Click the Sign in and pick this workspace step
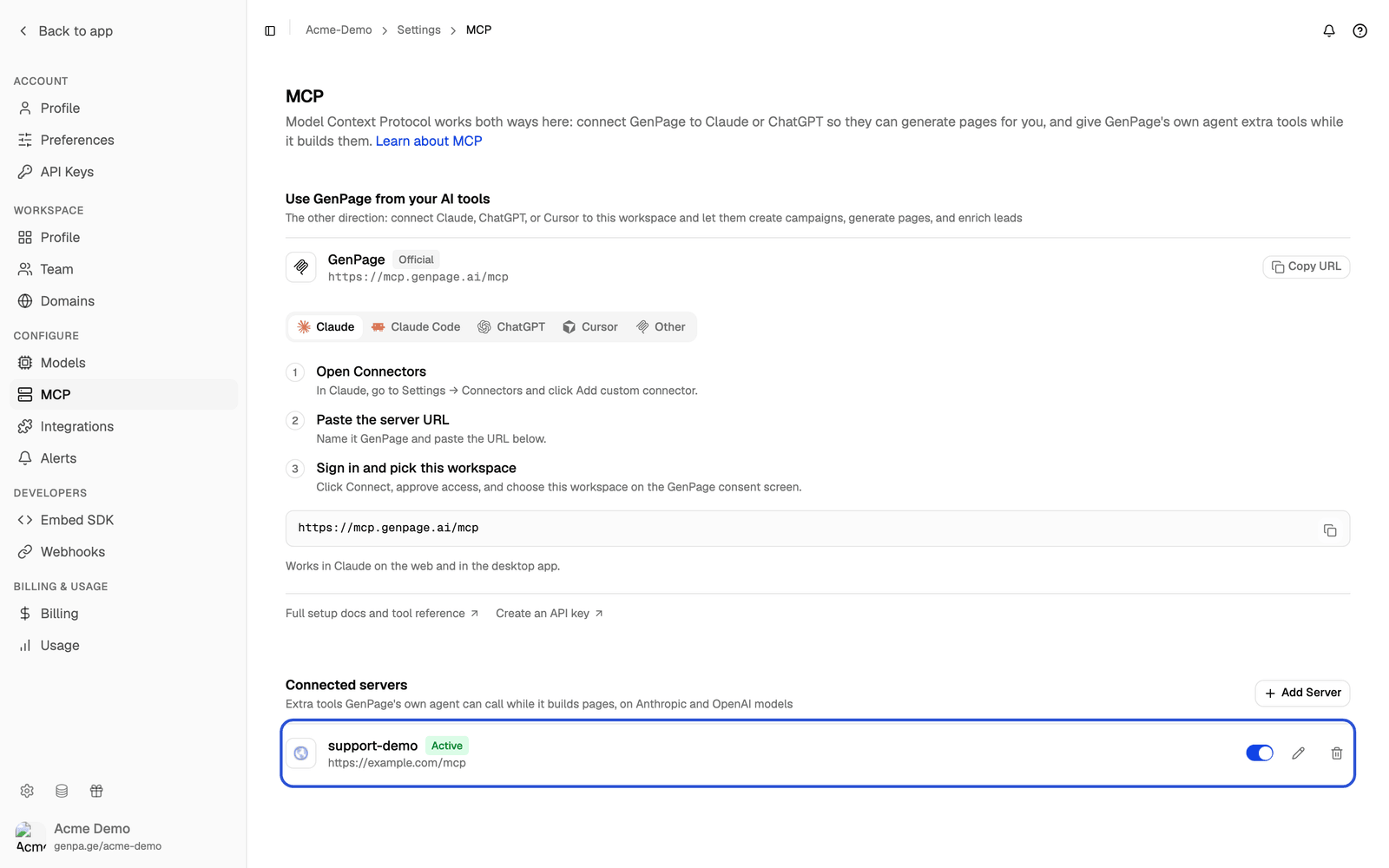Screen dimensions: 1389x868 coord(416,469)
